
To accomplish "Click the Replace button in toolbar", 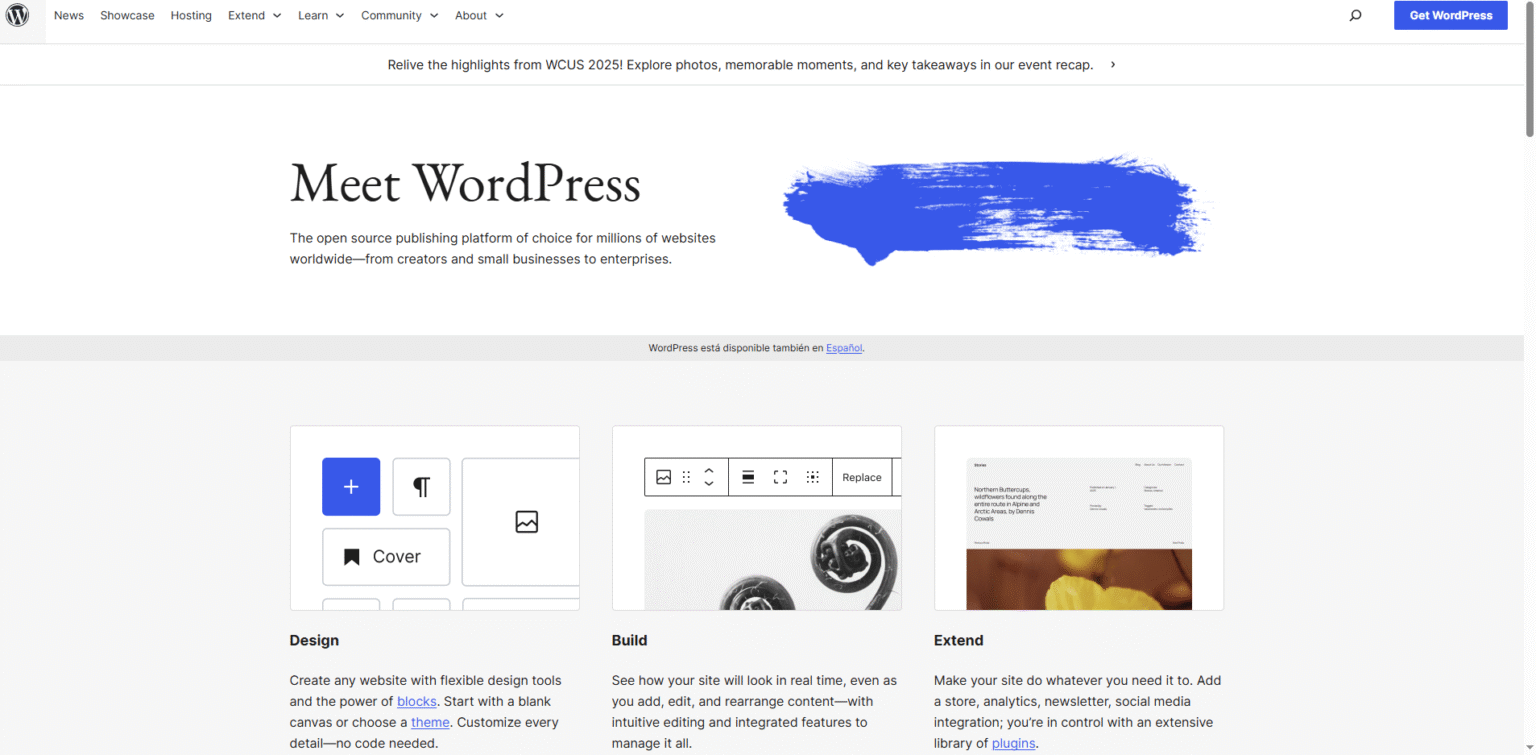I will pos(862,477).
